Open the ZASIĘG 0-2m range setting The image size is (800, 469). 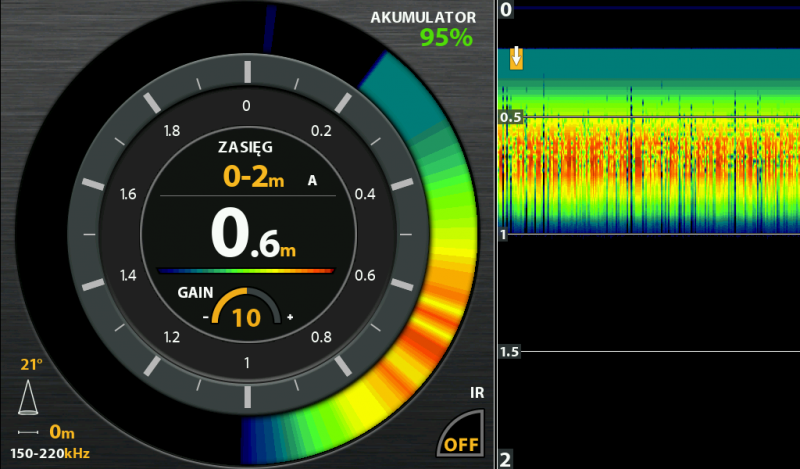pos(254,178)
